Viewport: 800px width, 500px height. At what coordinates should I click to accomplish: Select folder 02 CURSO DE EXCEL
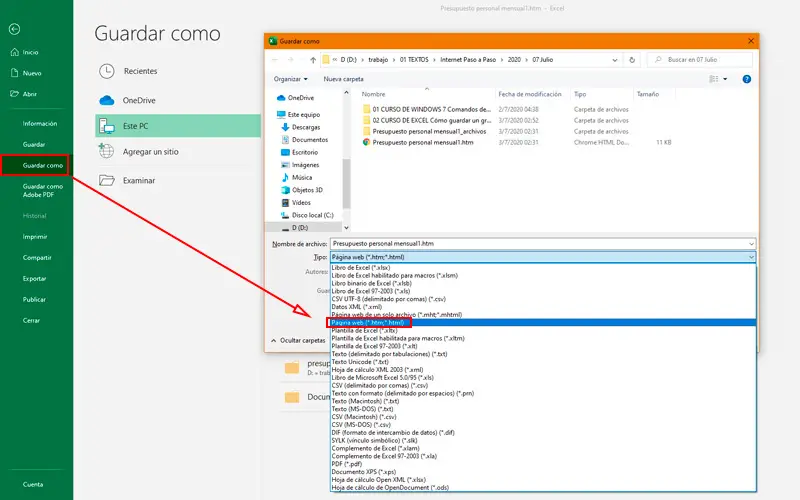click(x=427, y=120)
